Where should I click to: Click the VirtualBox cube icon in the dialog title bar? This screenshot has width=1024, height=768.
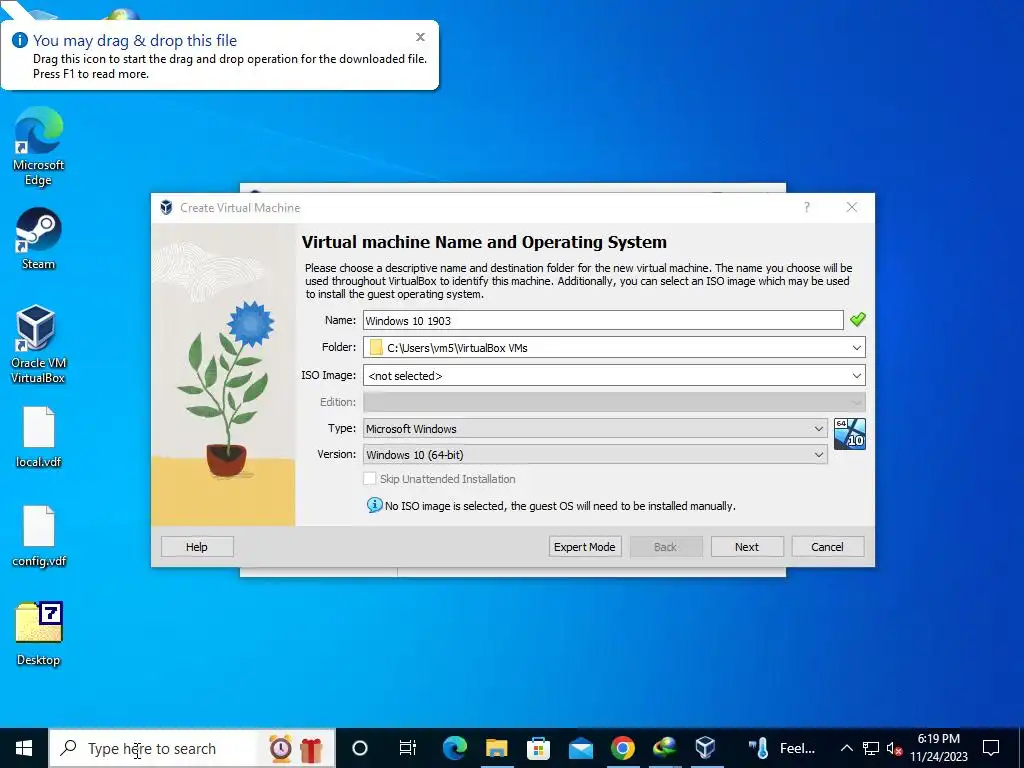point(167,208)
